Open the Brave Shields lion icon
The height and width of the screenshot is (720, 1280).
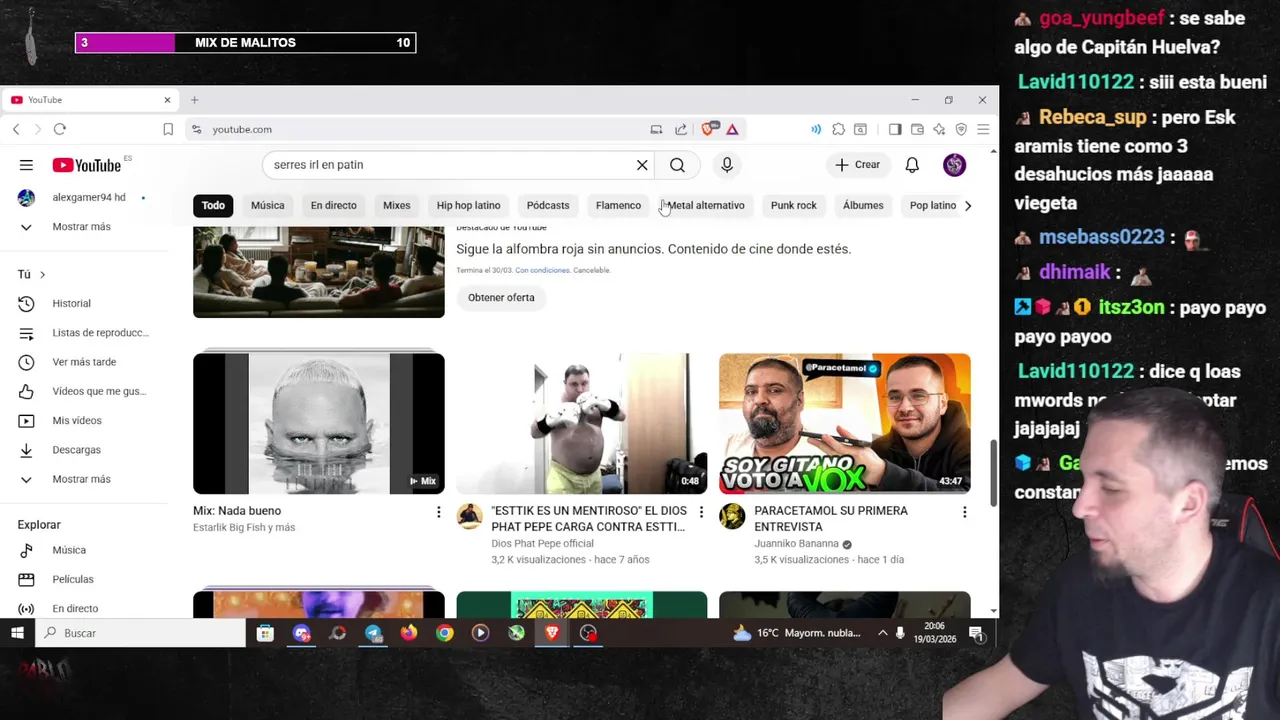[x=709, y=129]
